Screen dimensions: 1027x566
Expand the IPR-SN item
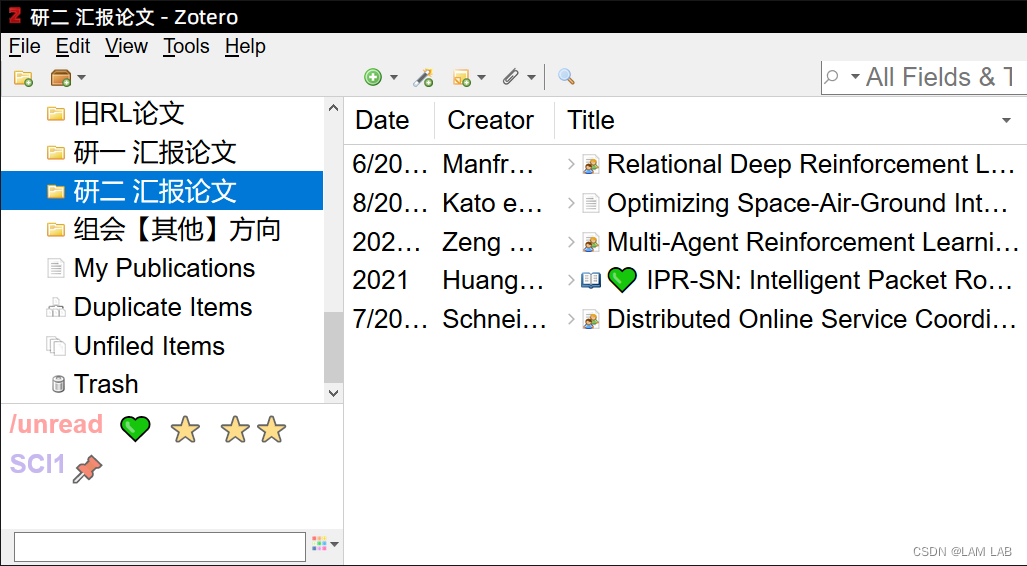click(x=570, y=280)
